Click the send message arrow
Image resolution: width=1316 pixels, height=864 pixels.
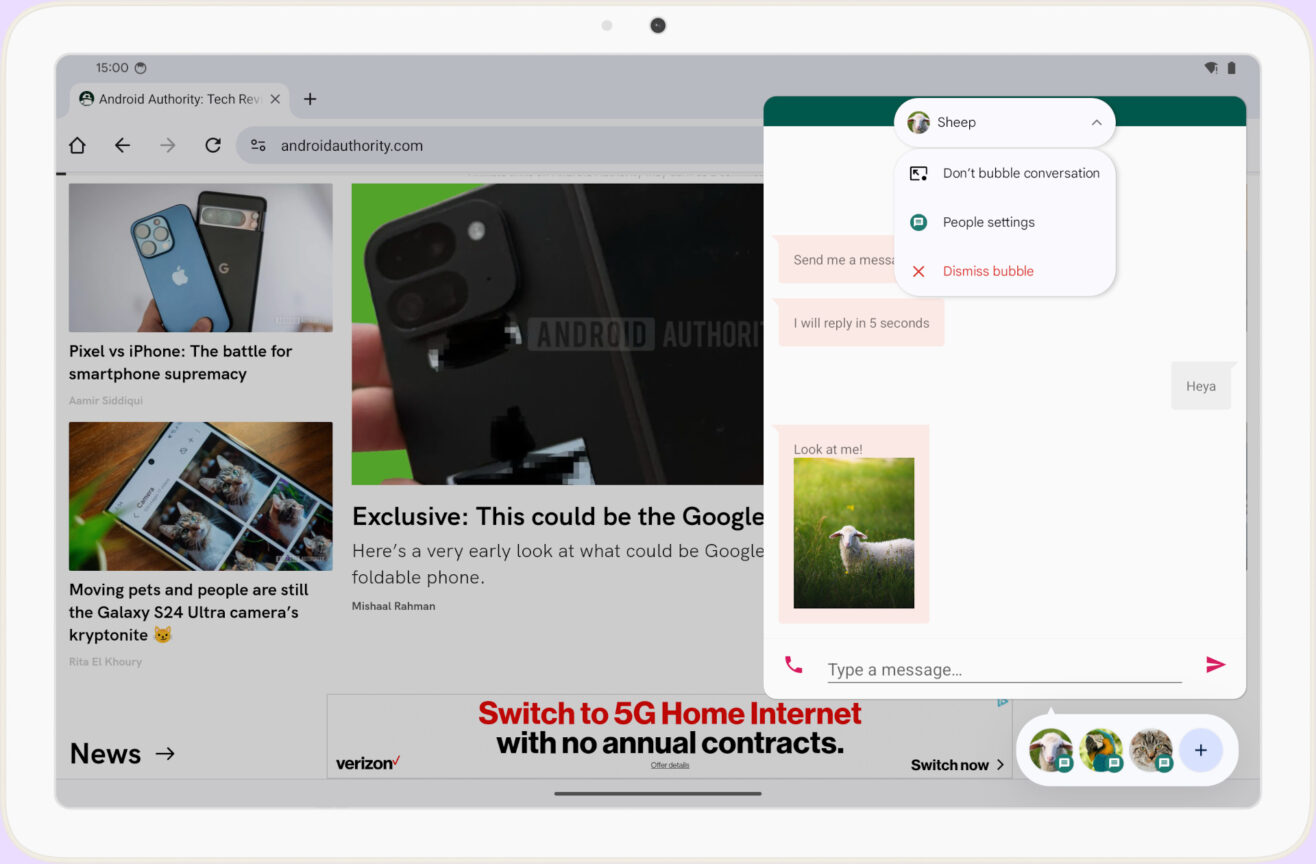(1215, 663)
